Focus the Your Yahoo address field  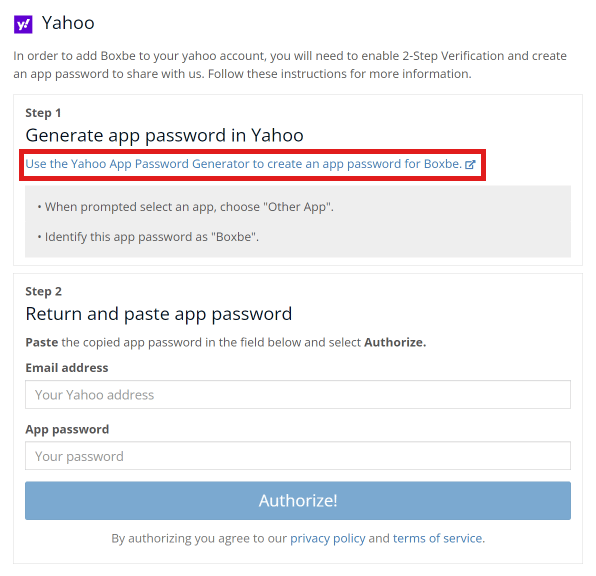point(298,395)
